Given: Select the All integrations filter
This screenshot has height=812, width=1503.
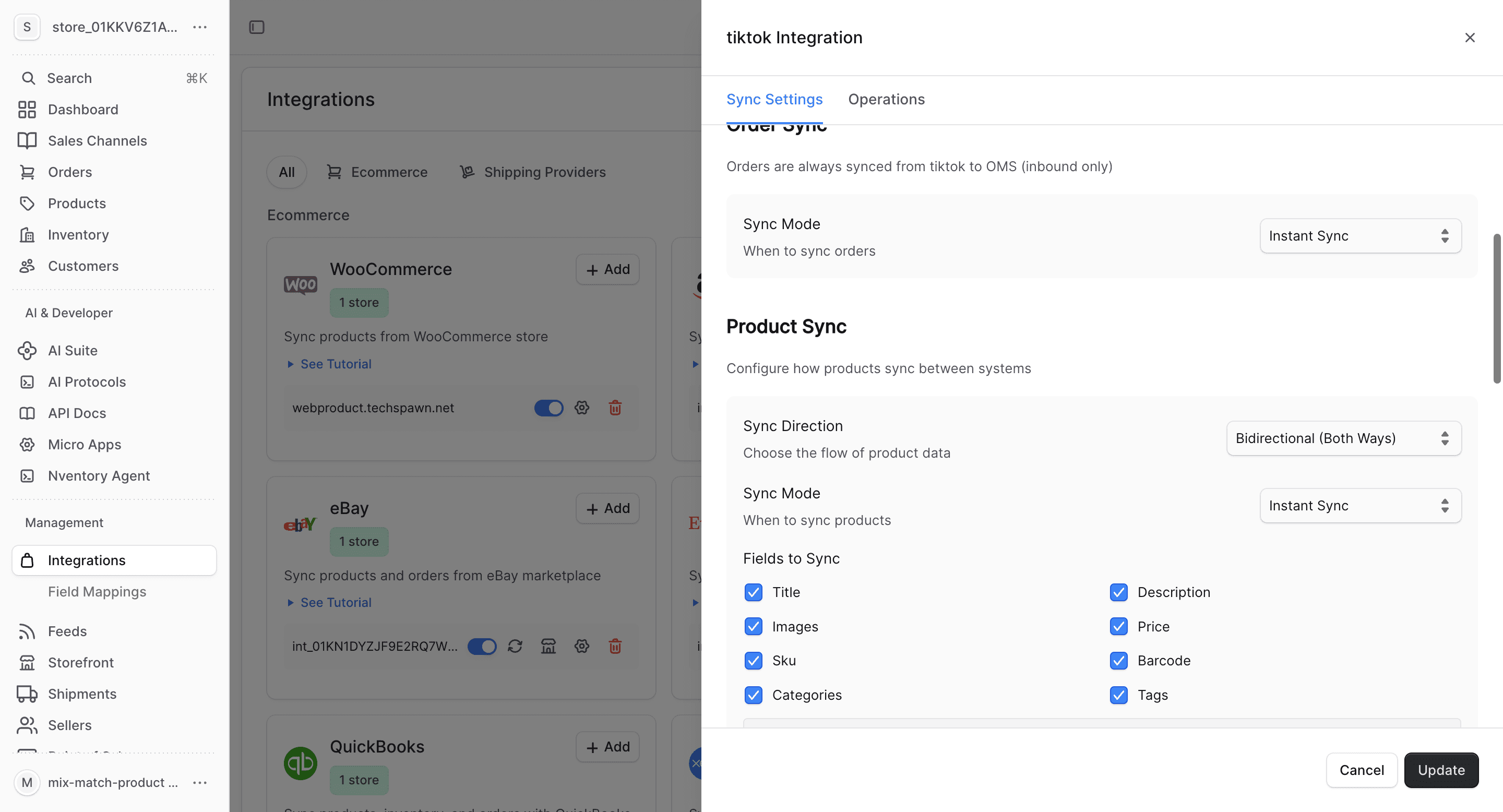Looking at the screenshot, I should pos(287,173).
